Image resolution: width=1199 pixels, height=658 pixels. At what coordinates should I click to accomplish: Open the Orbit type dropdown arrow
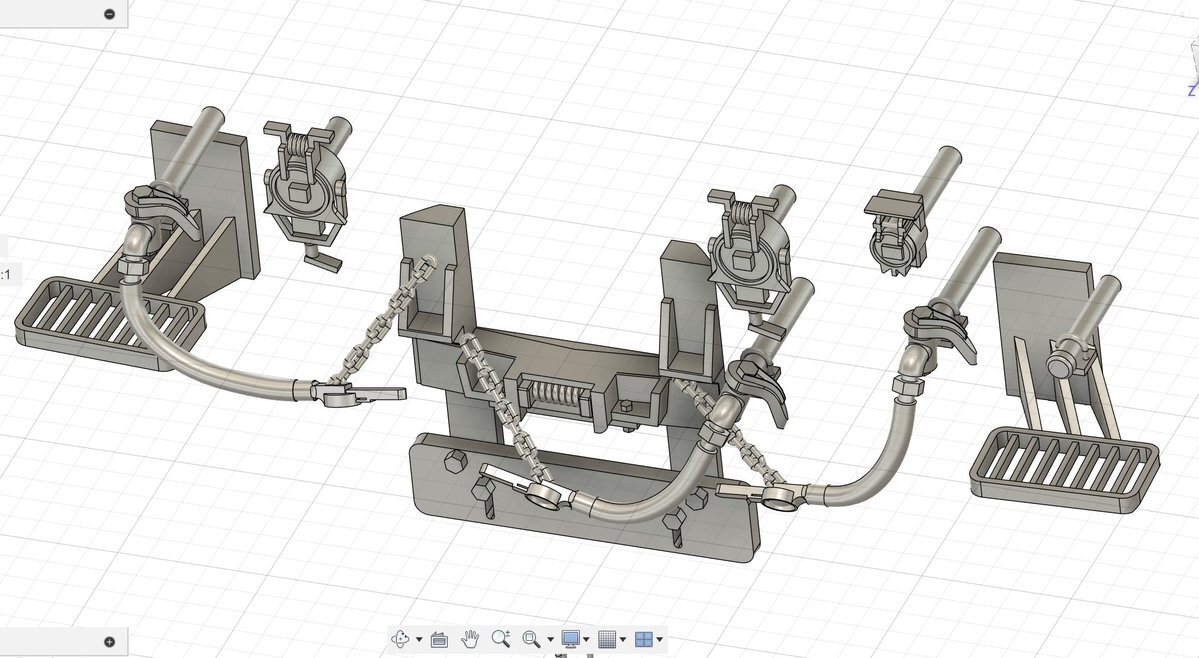coord(418,640)
